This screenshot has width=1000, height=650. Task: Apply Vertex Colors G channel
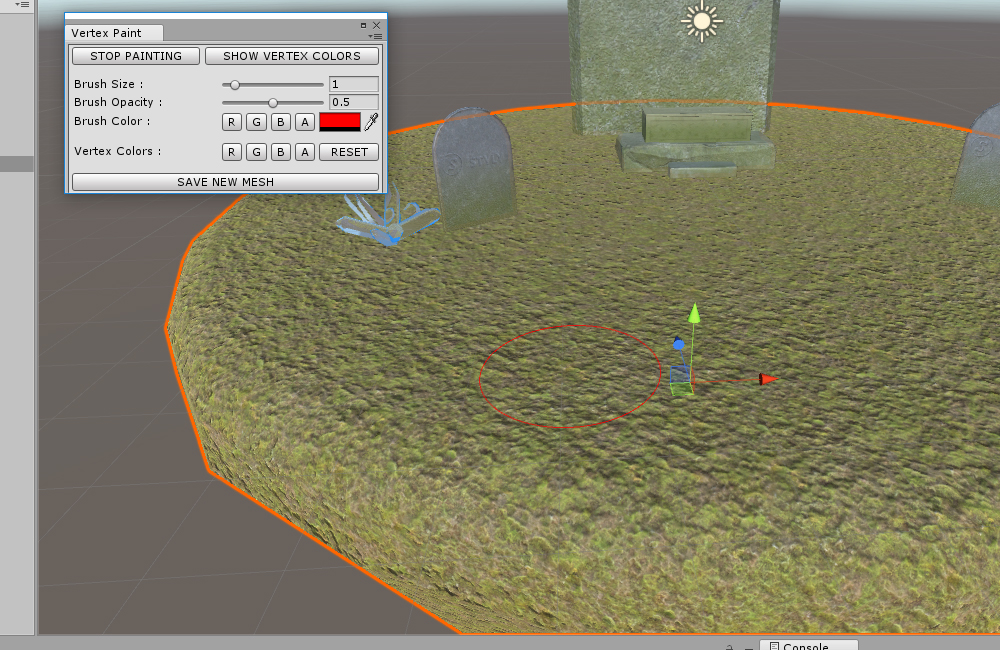click(x=256, y=152)
